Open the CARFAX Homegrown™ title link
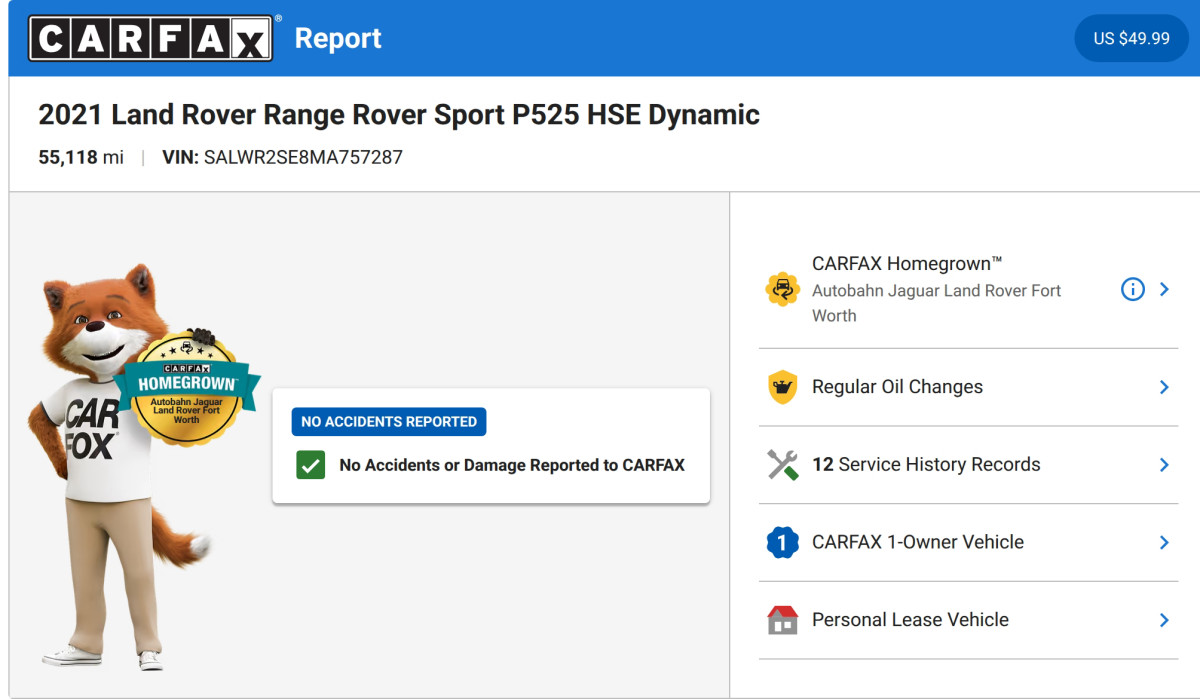Screen dimensions: 1200x699 [907, 264]
